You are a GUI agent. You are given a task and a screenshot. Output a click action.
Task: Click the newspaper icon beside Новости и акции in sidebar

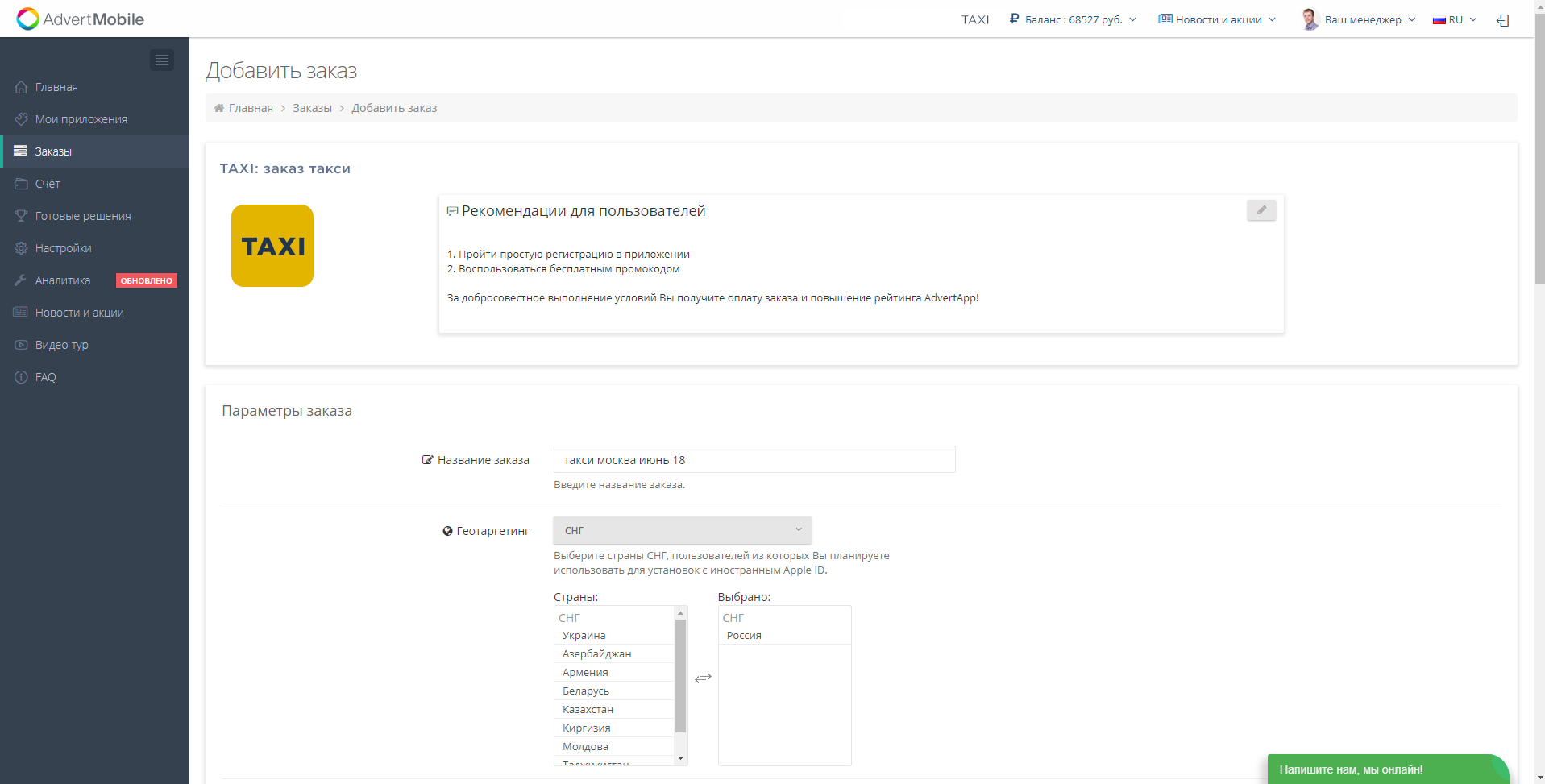(21, 313)
